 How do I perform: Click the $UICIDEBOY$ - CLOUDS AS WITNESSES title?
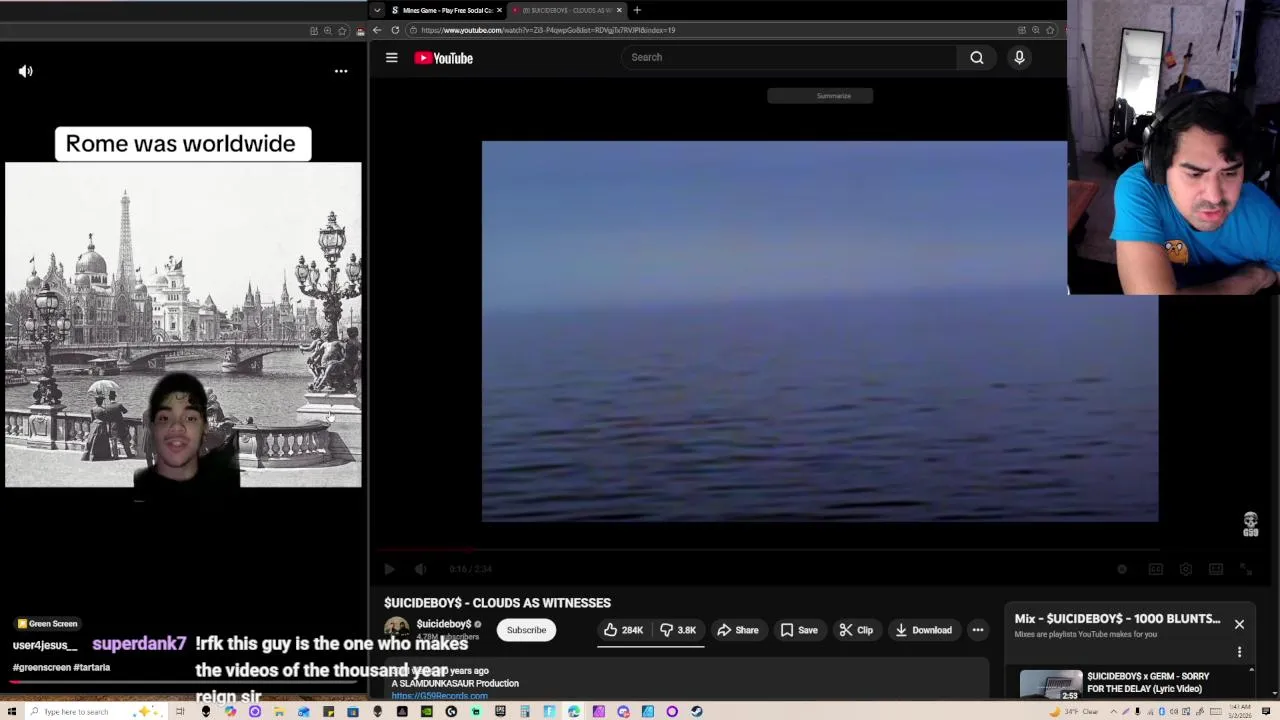point(497,603)
